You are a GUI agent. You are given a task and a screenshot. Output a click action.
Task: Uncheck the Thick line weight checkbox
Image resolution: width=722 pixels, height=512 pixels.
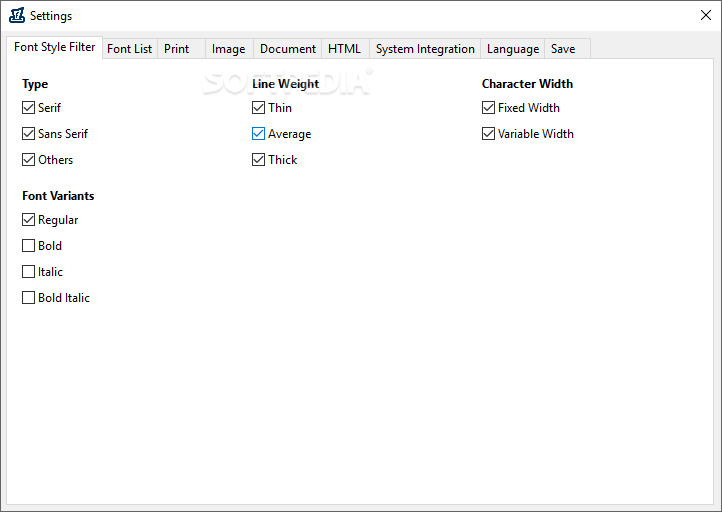coord(258,160)
